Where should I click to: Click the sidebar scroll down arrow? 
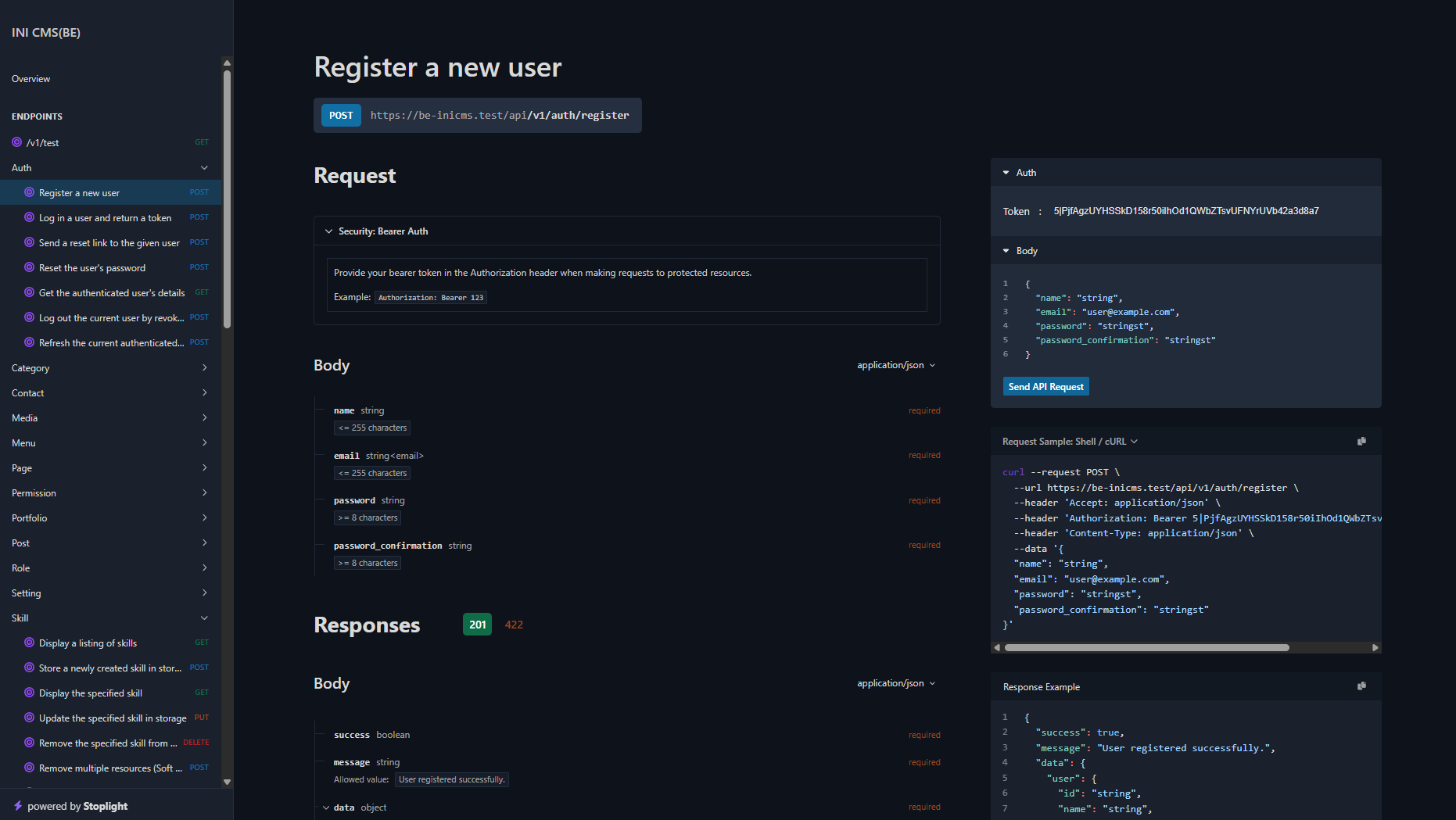[x=227, y=782]
